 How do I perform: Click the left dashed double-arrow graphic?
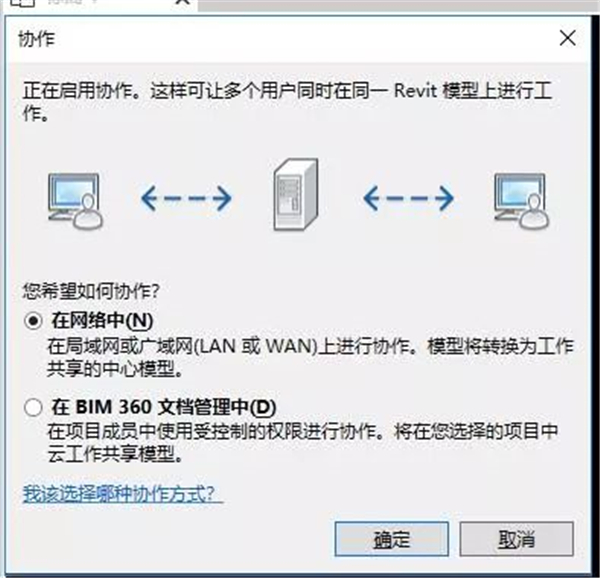[186, 198]
